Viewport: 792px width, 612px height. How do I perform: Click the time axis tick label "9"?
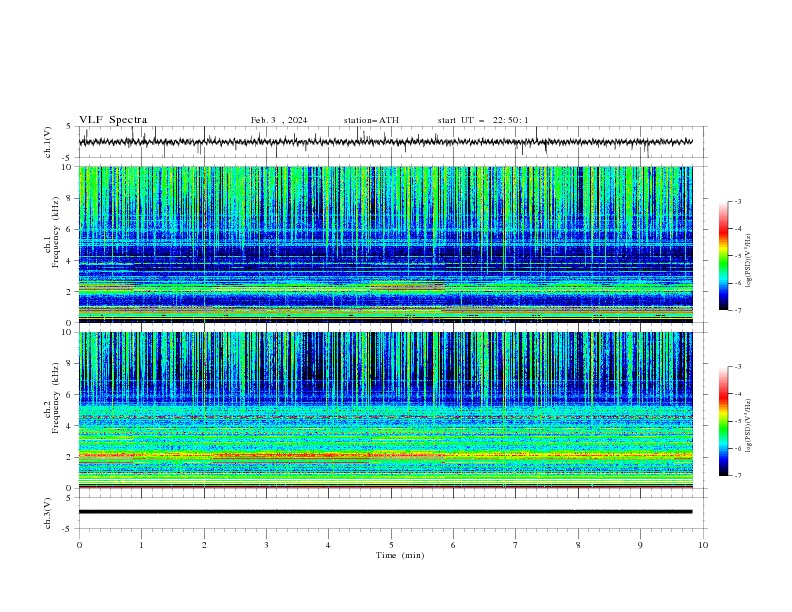point(640,545)
